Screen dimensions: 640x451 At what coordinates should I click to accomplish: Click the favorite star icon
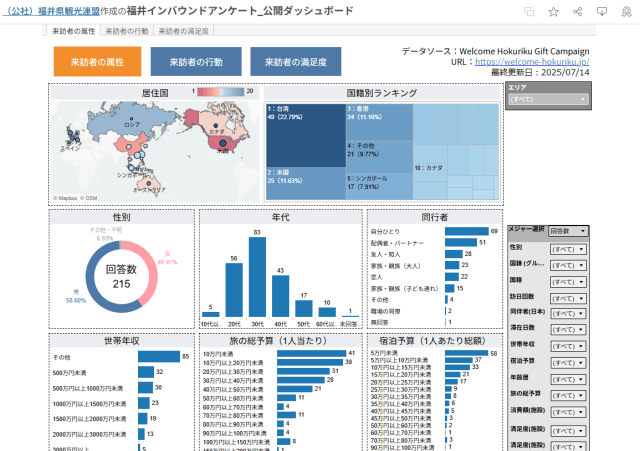click(553, 11)
